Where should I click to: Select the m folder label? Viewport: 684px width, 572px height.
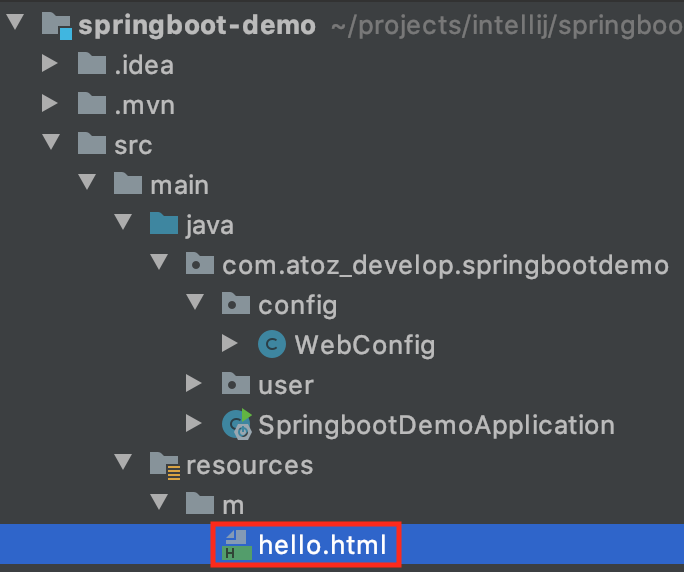pyautogui.click(x=233, y=506)
